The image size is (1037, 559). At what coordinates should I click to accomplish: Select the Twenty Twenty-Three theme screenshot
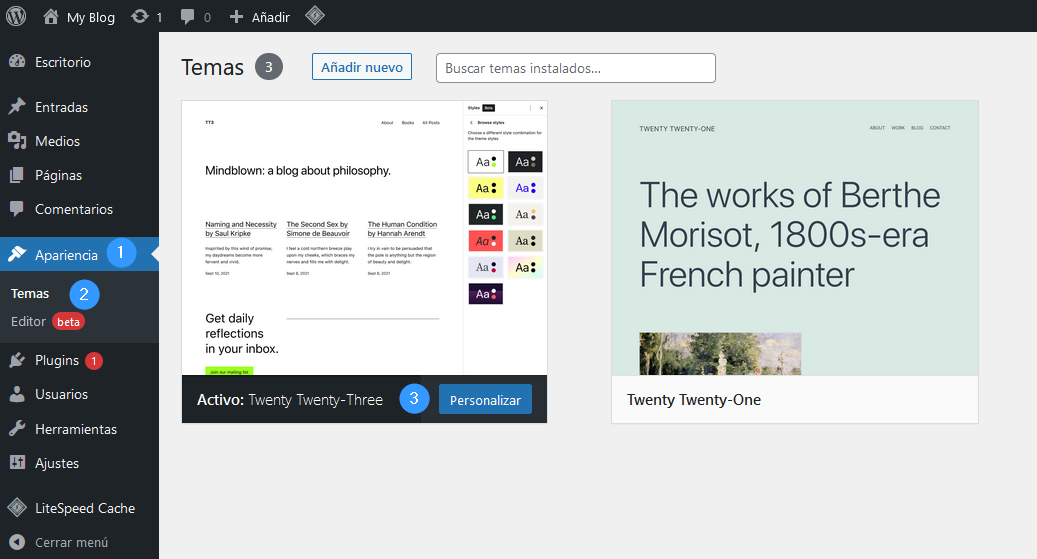click(364, 238)
